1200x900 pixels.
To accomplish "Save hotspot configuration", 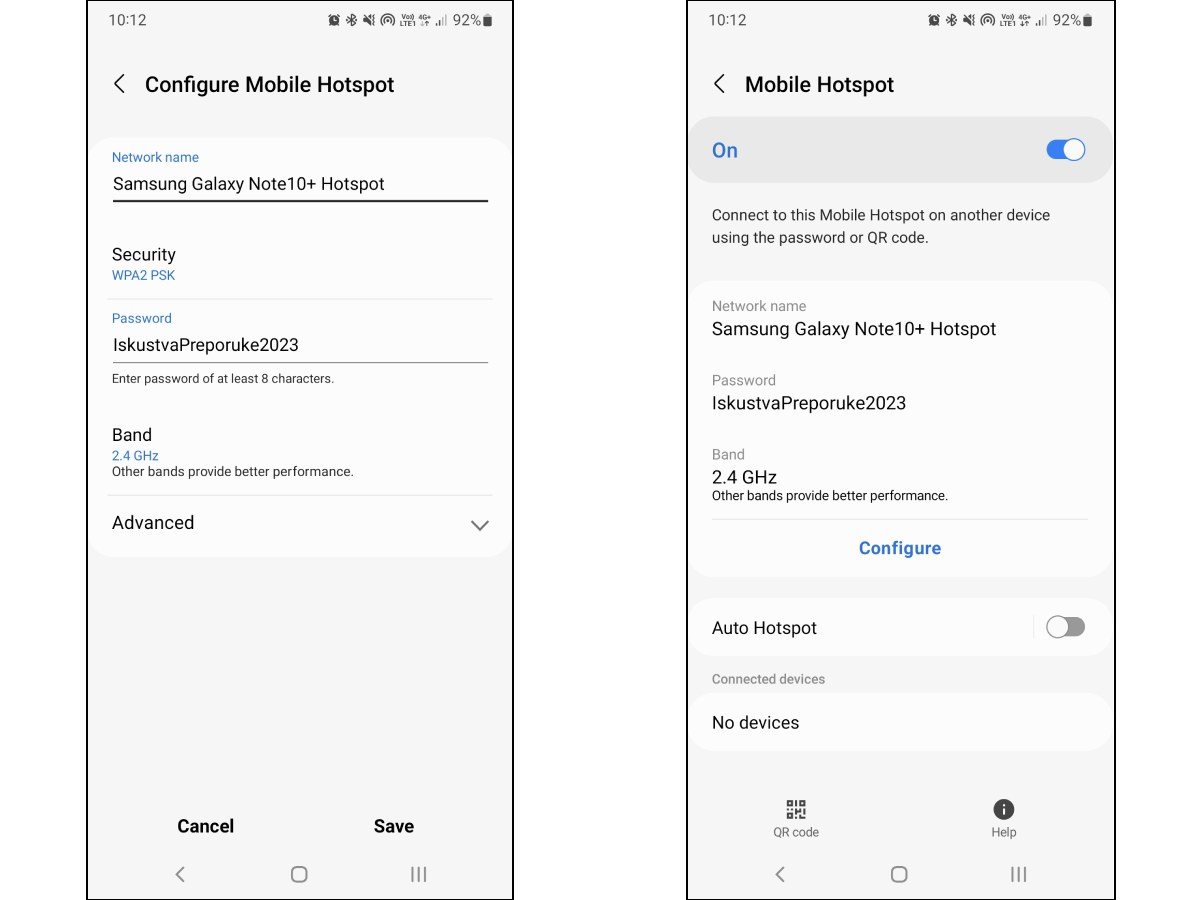I will 394,826.
